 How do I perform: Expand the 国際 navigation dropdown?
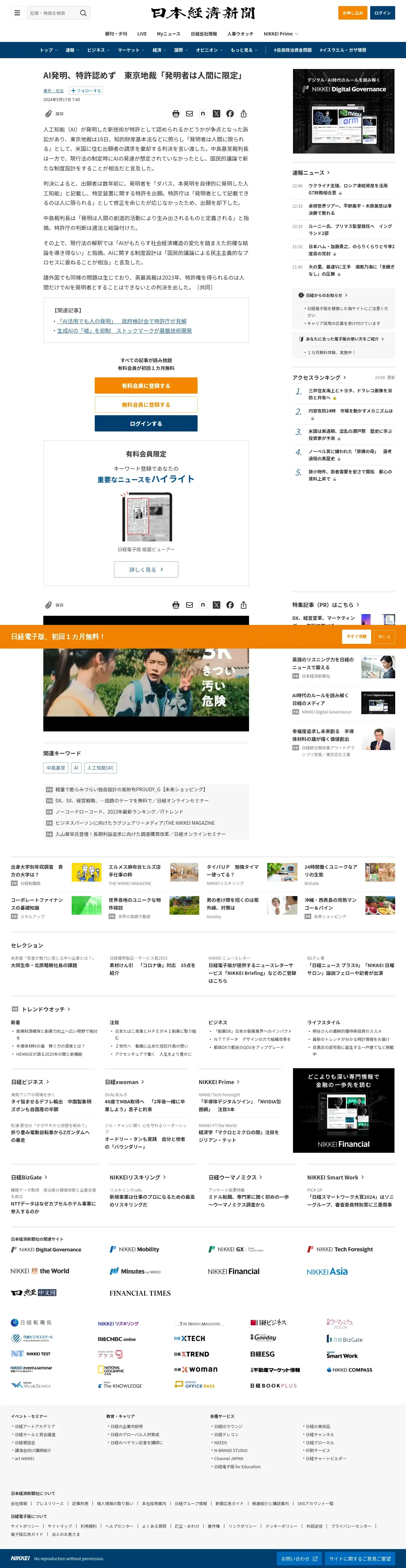[181, 50]
